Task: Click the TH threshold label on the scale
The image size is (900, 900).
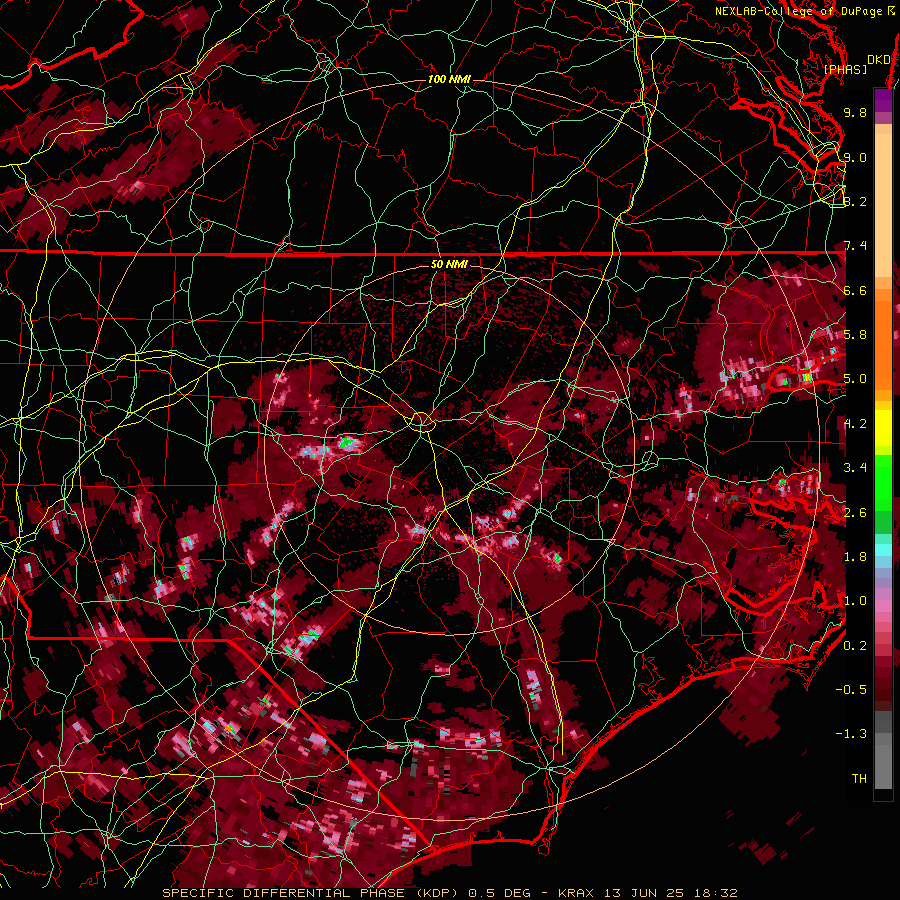Action: click(859, 779)
